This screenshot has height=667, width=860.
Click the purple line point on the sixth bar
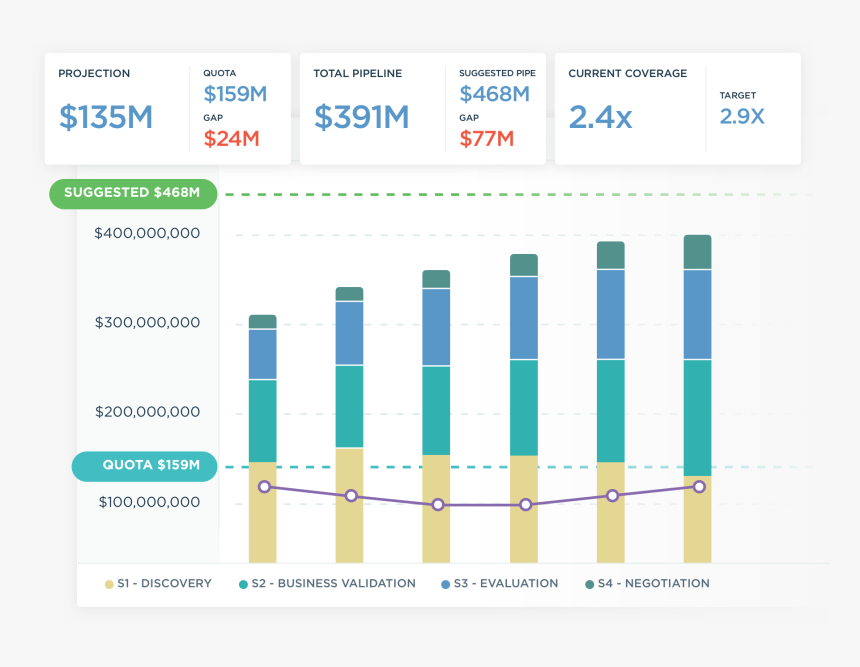(699, 487)
